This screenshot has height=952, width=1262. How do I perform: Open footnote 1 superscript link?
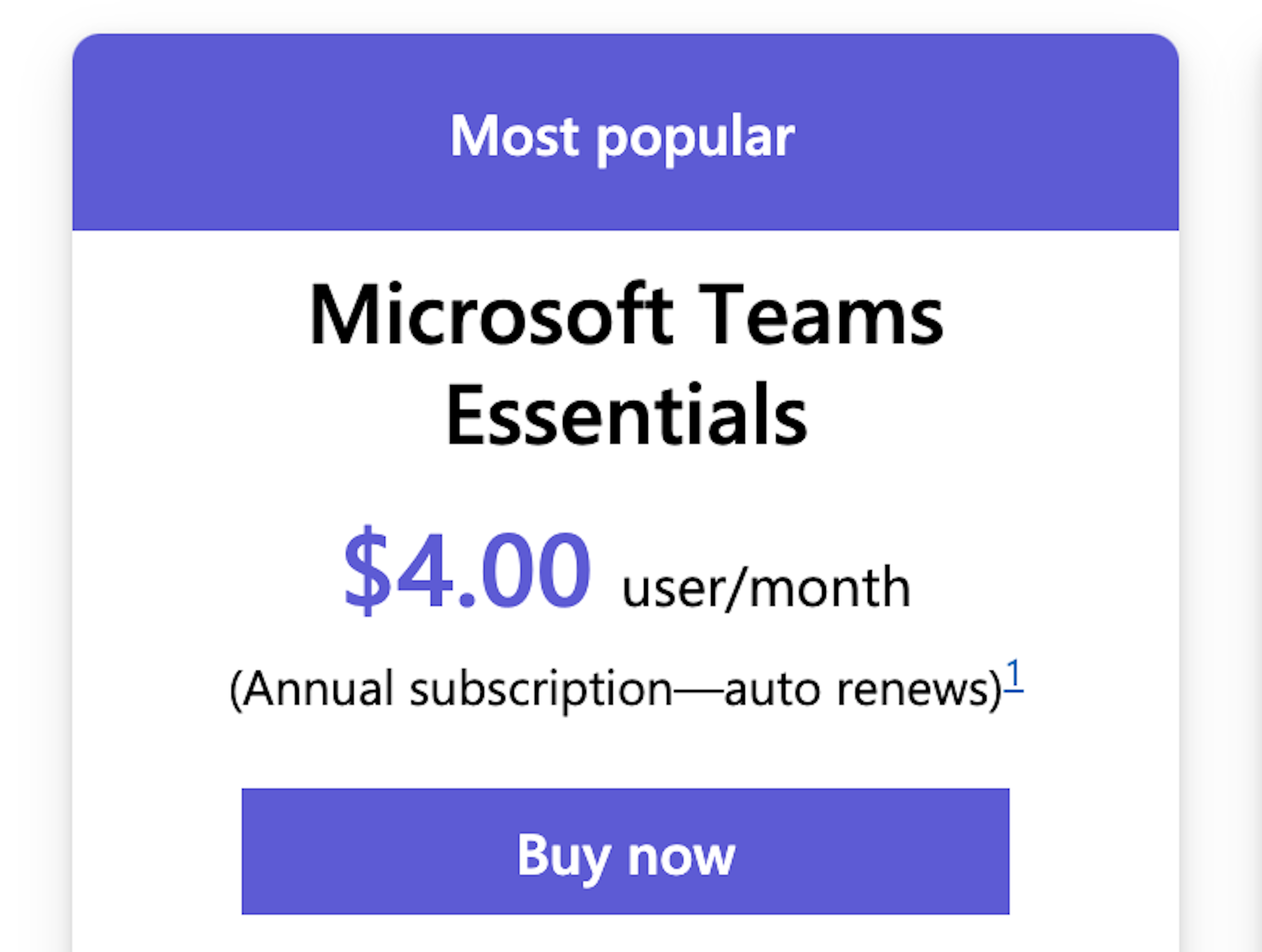(1013, 675)
